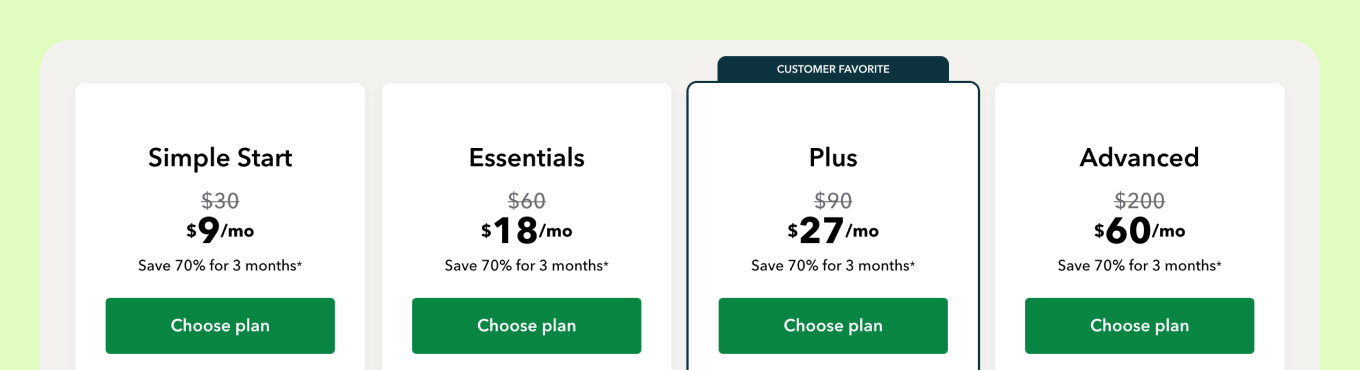Choose the Essentials plan
This screenshot has width=1360, height=370.
point(526,326)
